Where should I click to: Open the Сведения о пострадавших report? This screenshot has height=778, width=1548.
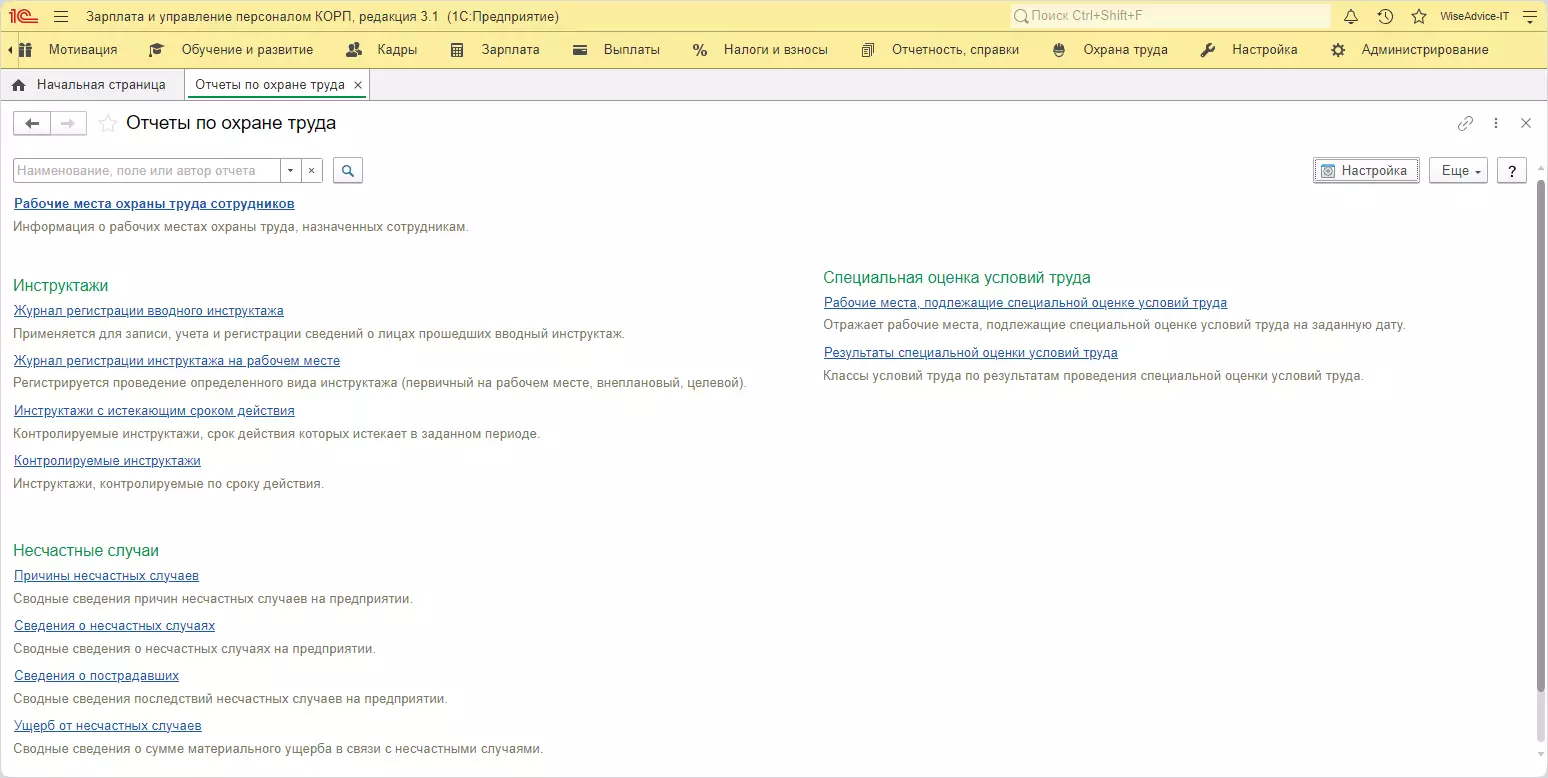pyautogui.click(x=96, y=675)
